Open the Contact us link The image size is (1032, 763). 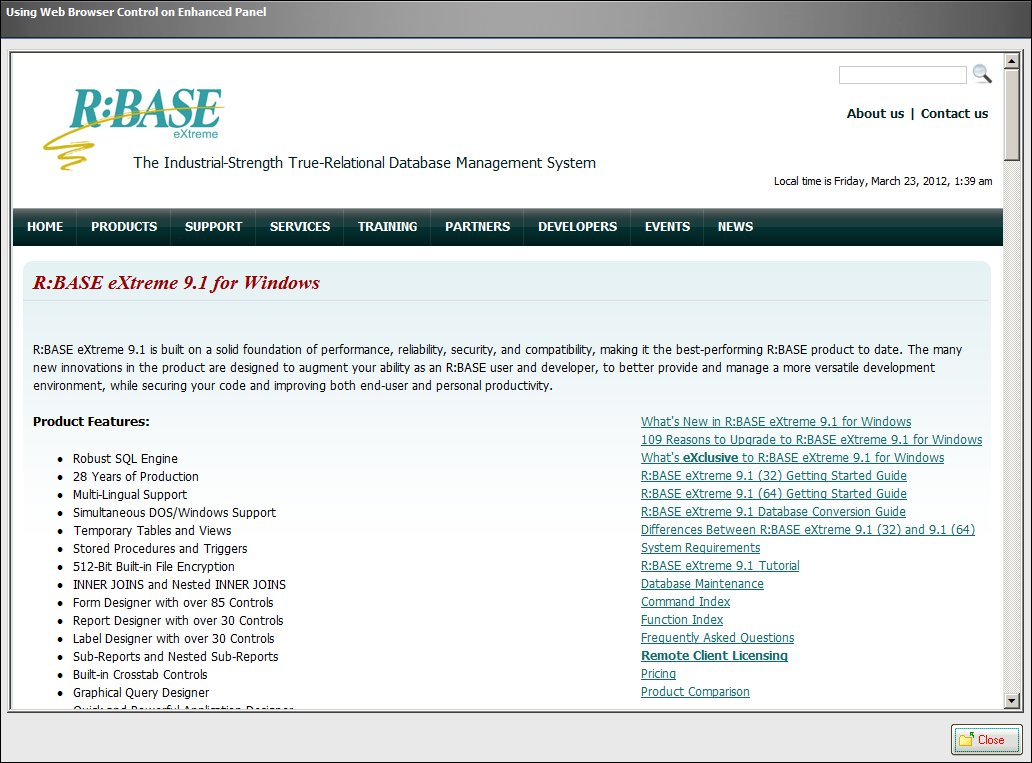tap(954, 114)
